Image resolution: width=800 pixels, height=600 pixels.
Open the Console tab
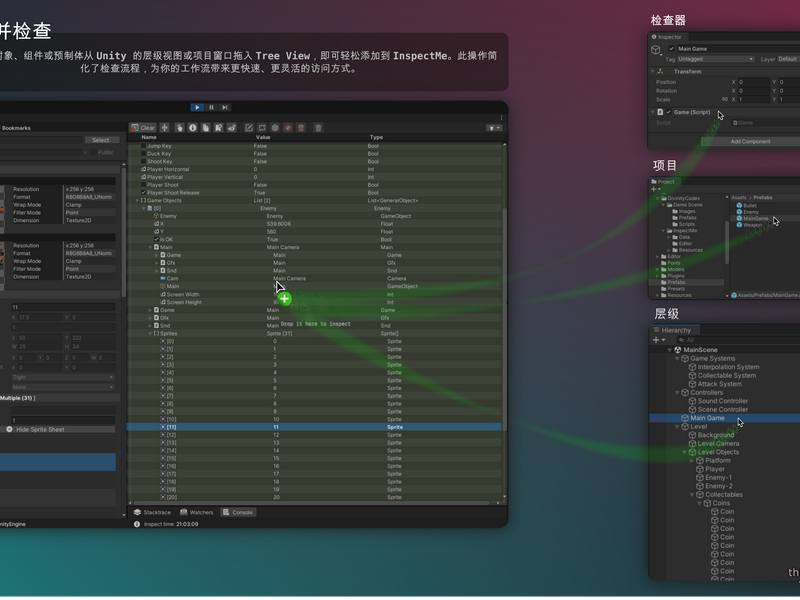tap(238, 513)
